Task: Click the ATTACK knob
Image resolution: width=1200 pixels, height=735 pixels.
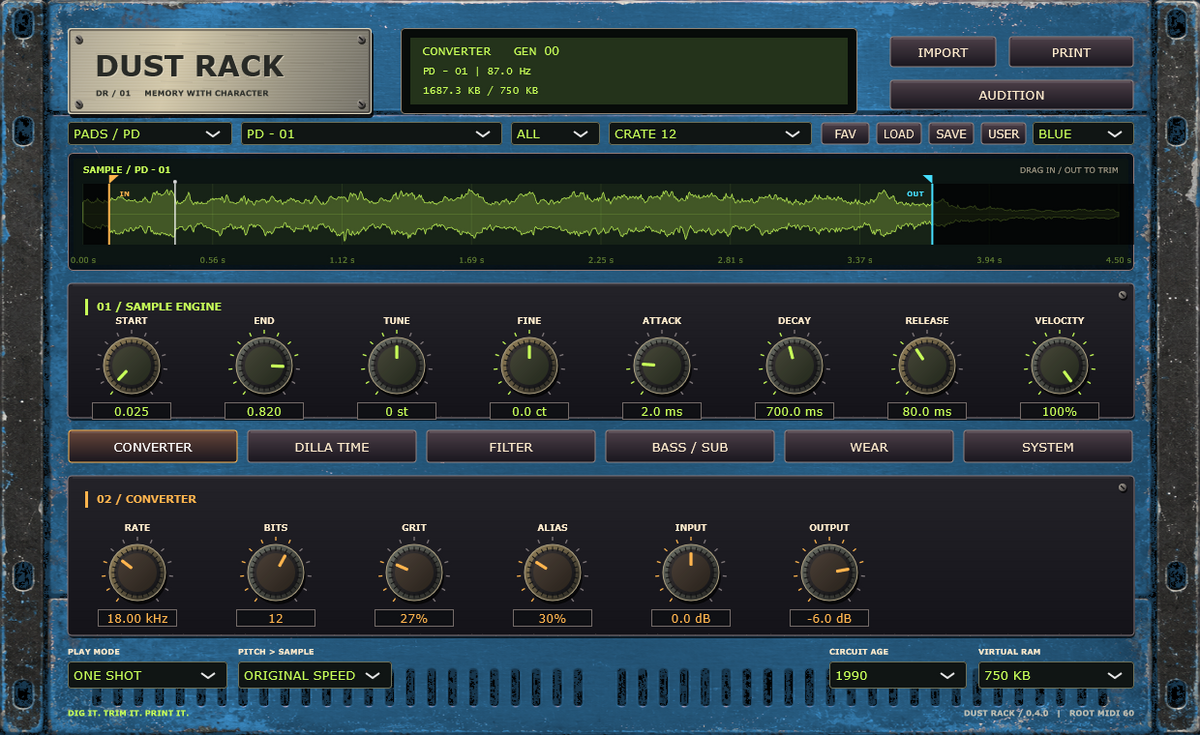Action: (661, 366)
